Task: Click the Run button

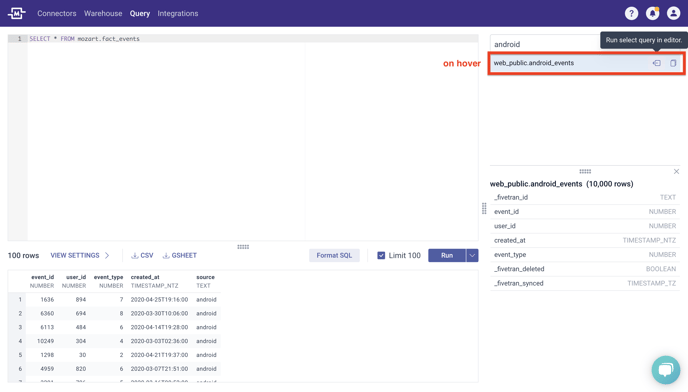Action: (447, 255)
